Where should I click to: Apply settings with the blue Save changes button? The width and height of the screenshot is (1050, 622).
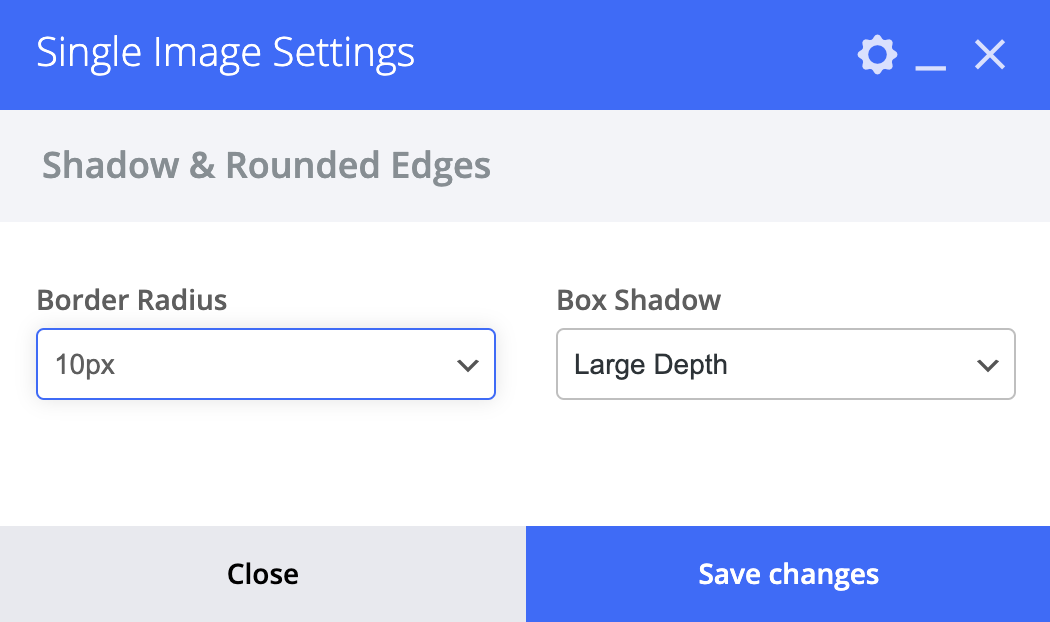coord(788,574)
